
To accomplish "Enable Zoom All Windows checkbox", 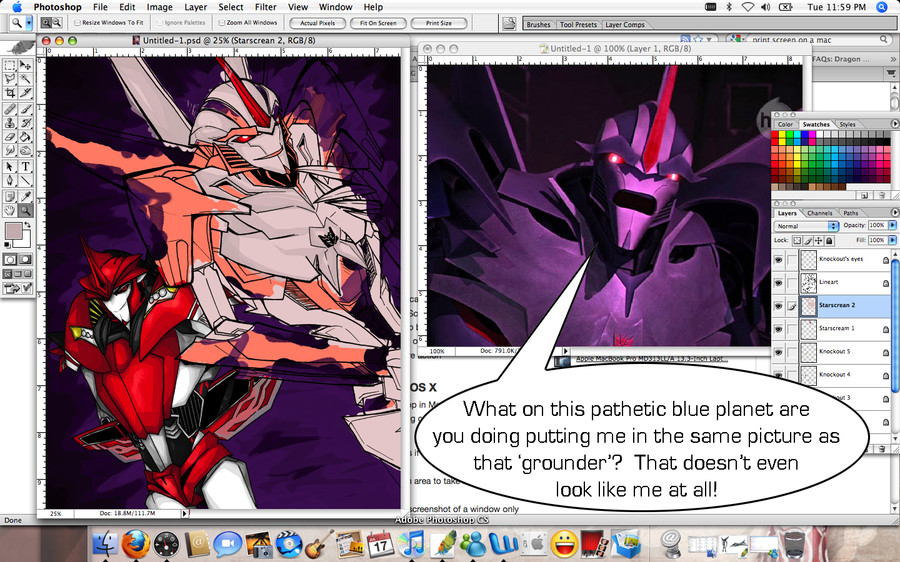I will (x=222, y=23).
